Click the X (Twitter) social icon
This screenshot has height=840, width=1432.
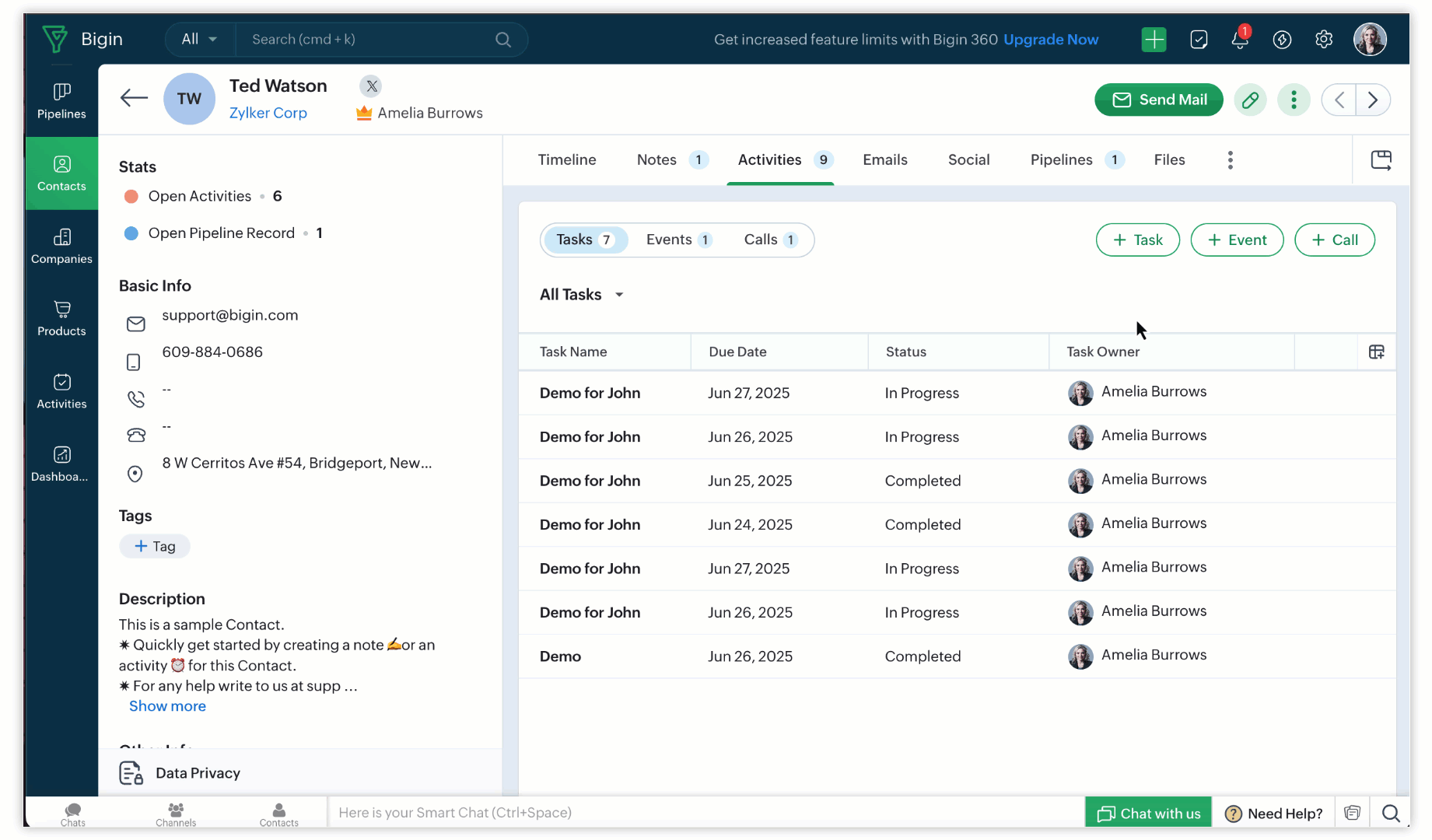pos(372,86)
